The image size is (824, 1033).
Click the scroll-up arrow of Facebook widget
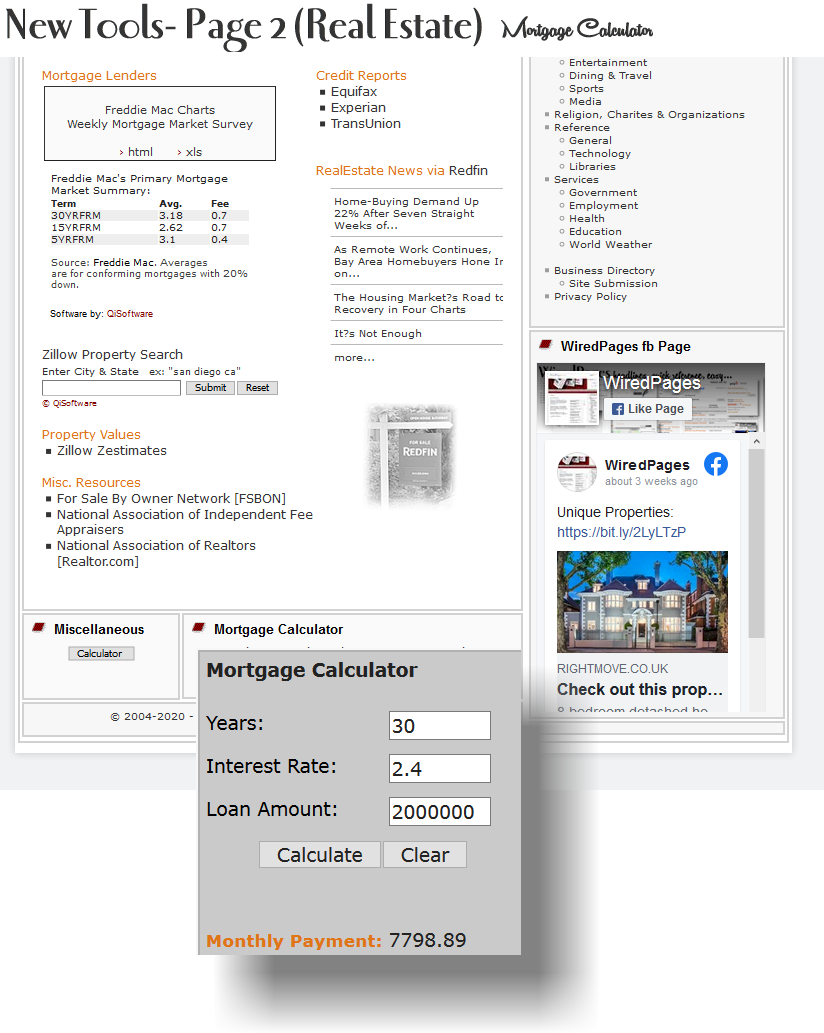click(x=757, y=441)
